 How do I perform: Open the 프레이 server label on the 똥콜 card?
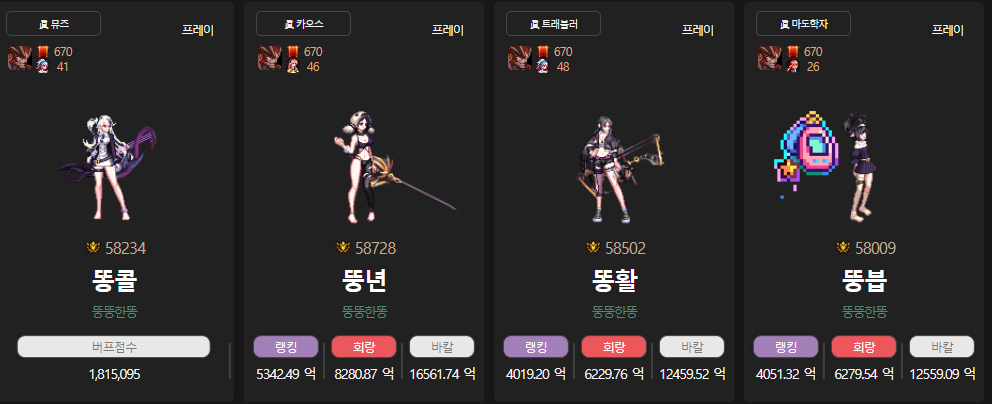click(198, 30)
